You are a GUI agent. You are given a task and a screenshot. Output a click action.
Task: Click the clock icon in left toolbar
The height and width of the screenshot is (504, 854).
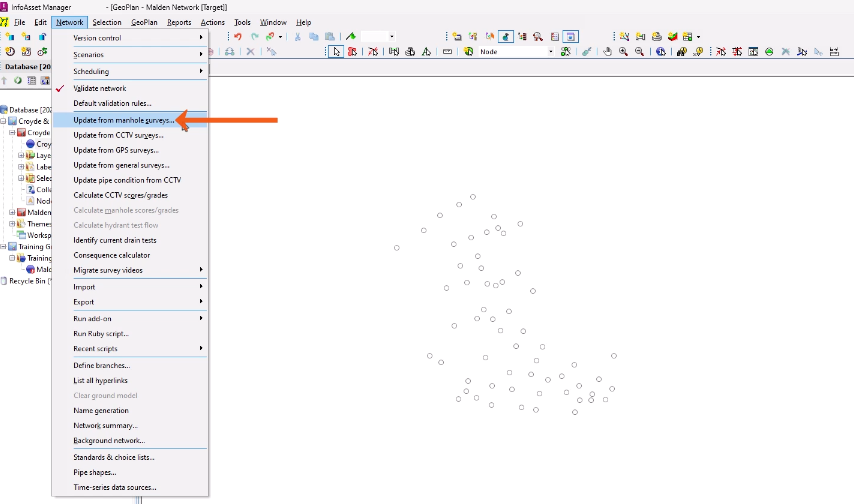[10, 52]
